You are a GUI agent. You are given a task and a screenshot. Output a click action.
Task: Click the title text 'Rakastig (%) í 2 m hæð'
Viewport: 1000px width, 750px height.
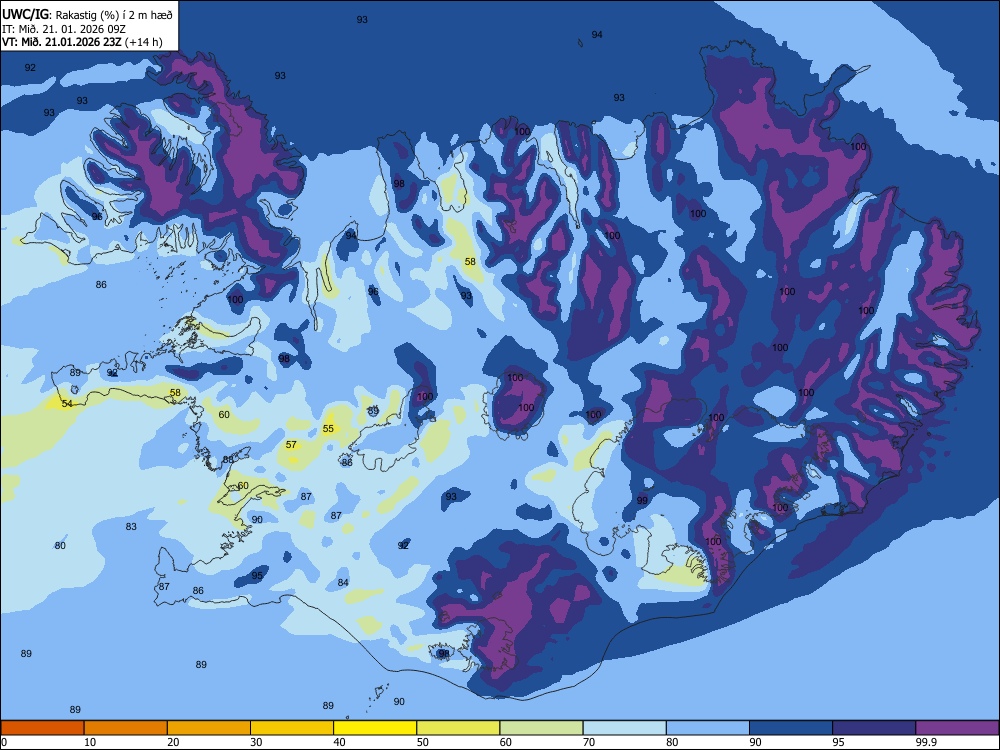click(x=114, y=15)
